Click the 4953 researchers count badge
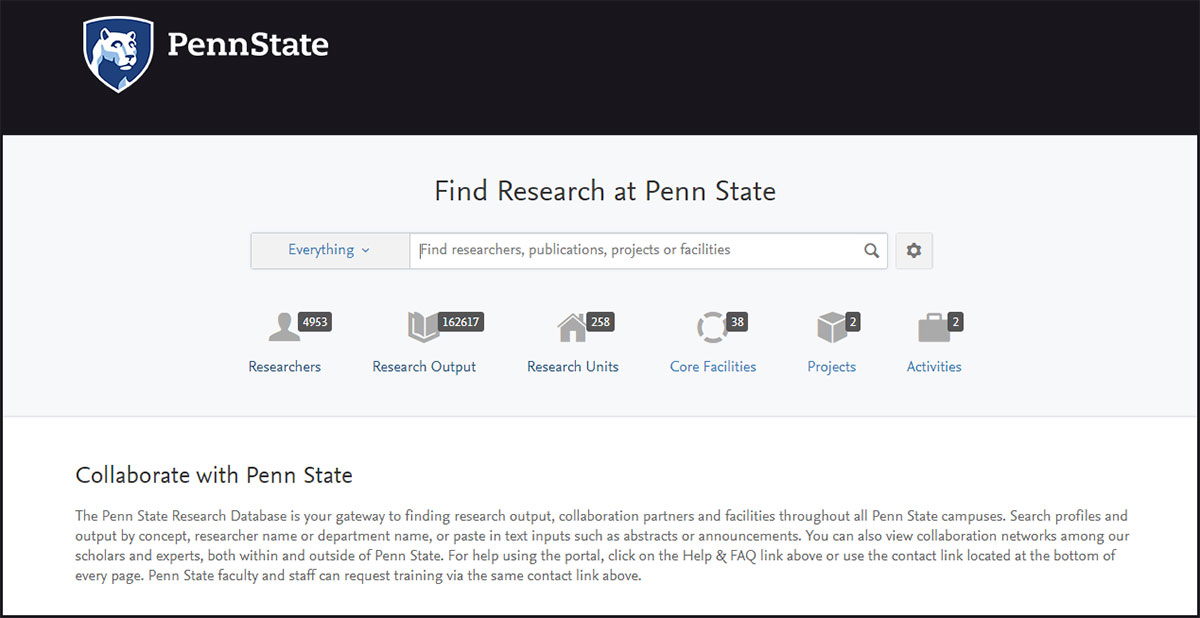Image resolution: width=1200 pixels, height=618 pixels. click(x=315, y=322)
